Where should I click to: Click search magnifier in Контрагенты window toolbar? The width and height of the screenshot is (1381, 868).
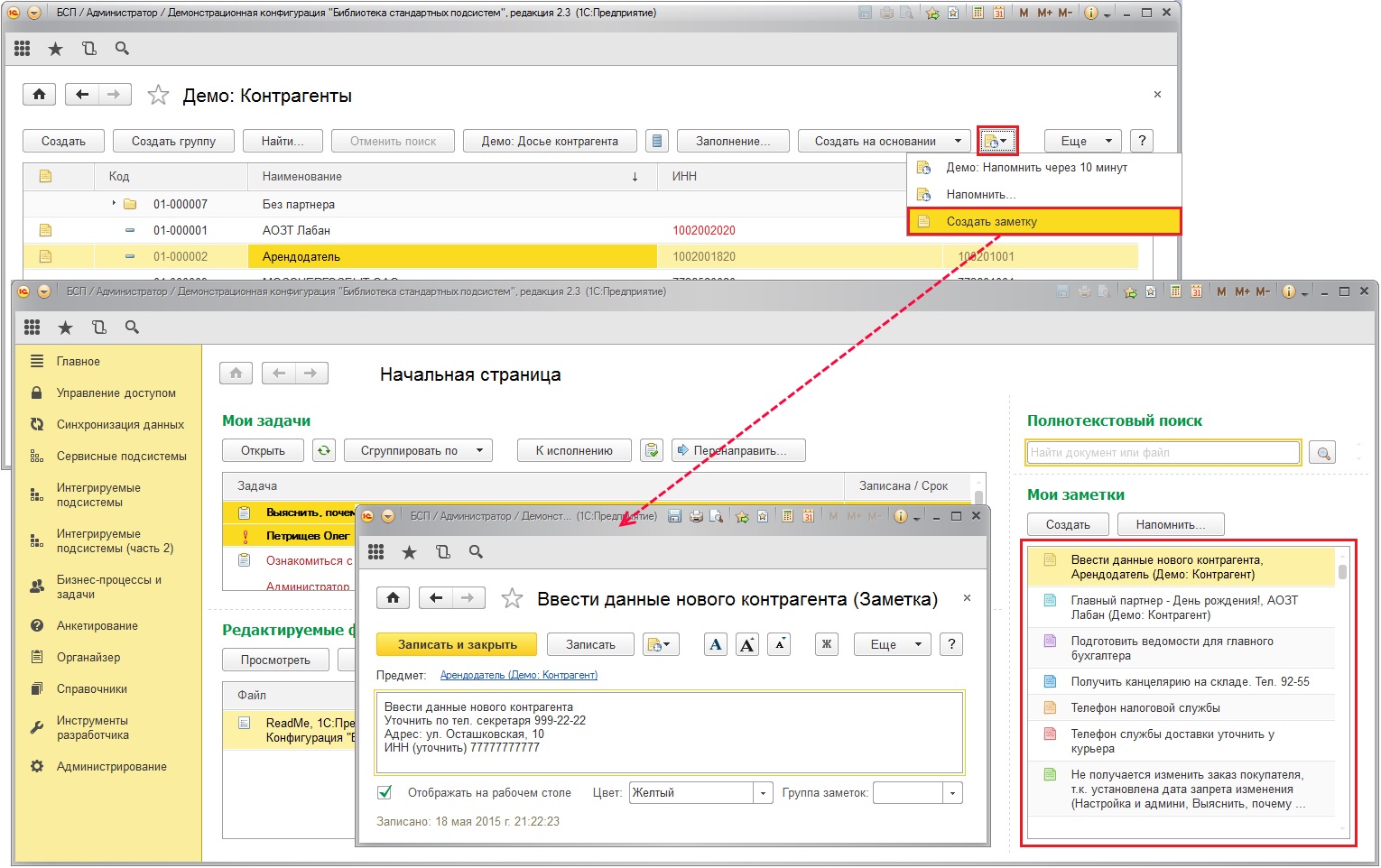[x=122, y=49]
